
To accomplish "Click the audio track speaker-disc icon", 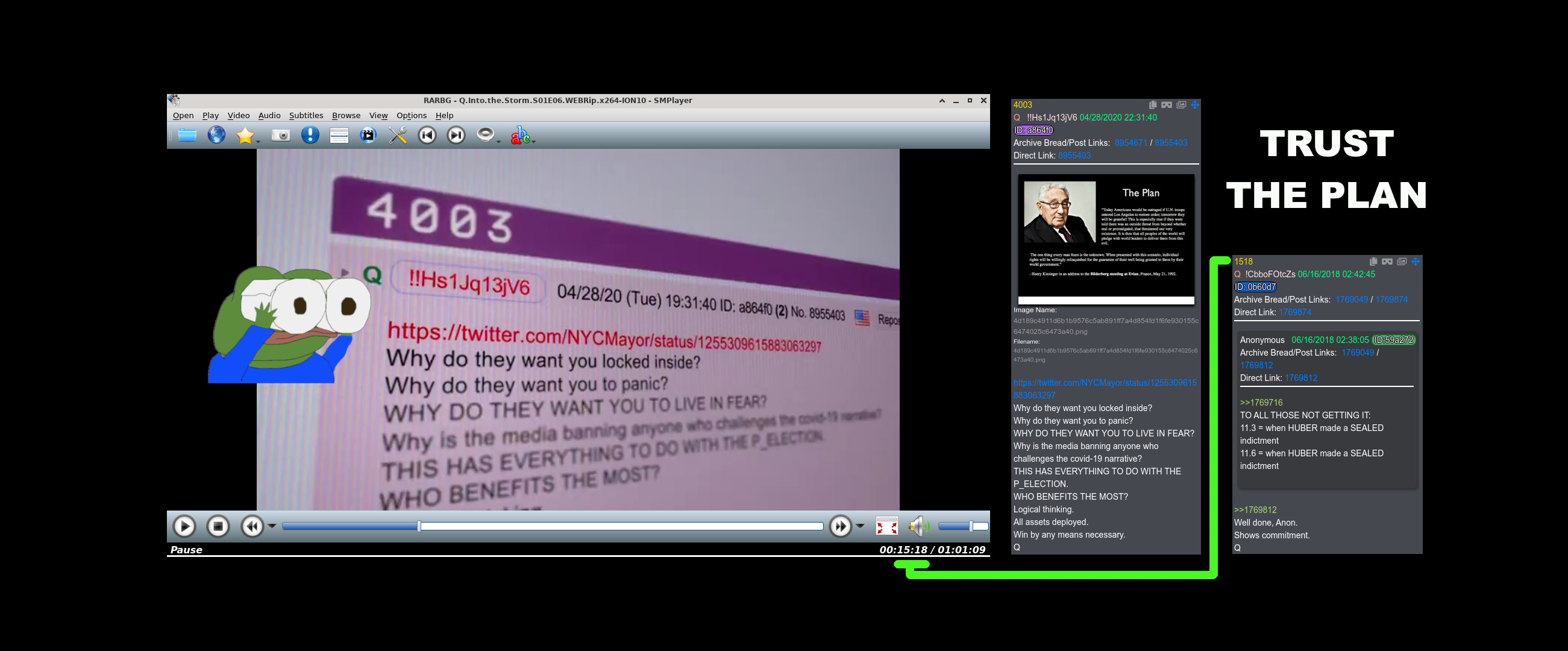I will [485, 134].
